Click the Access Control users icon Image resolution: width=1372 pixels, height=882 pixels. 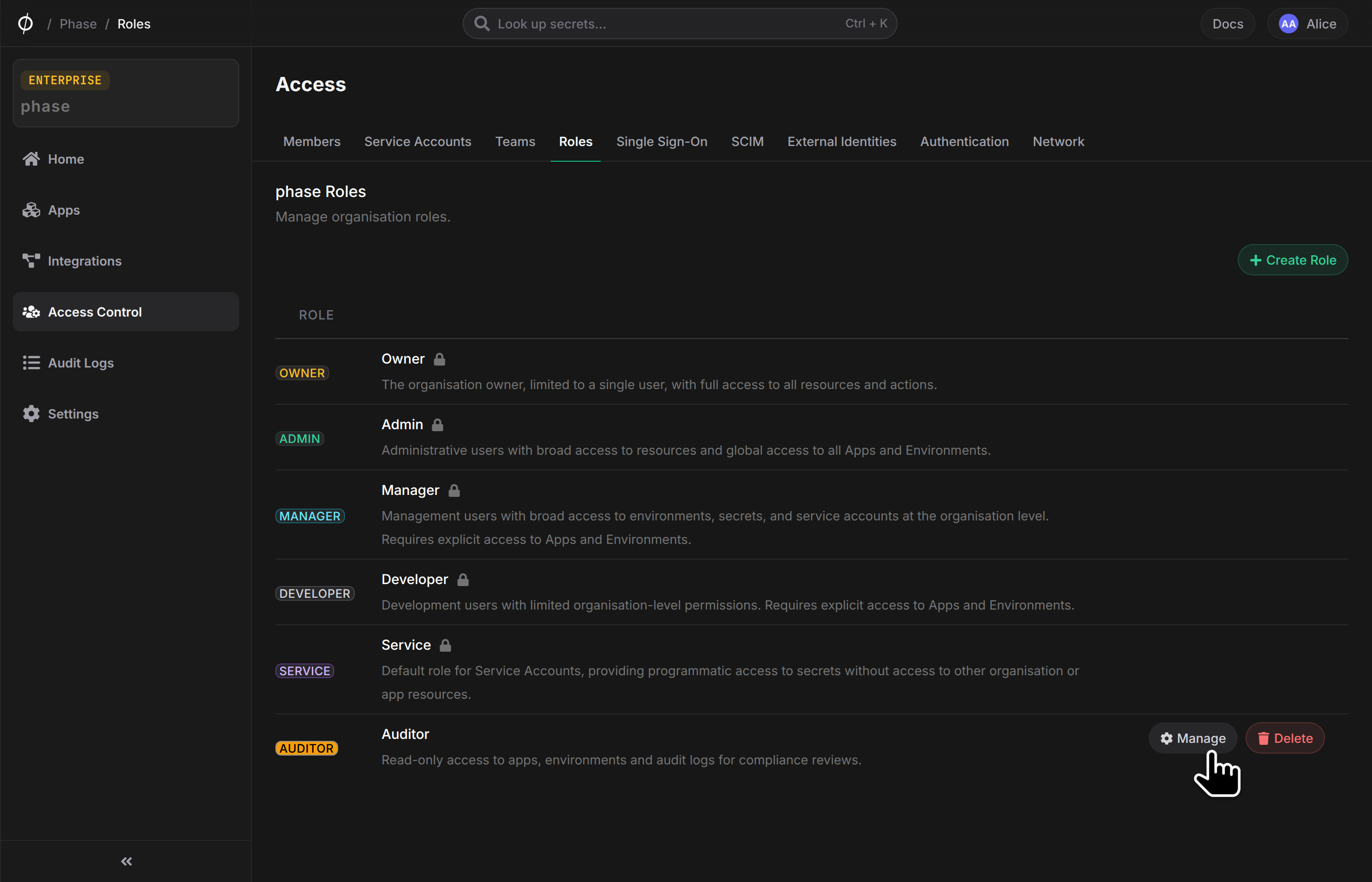pos(31,312)
